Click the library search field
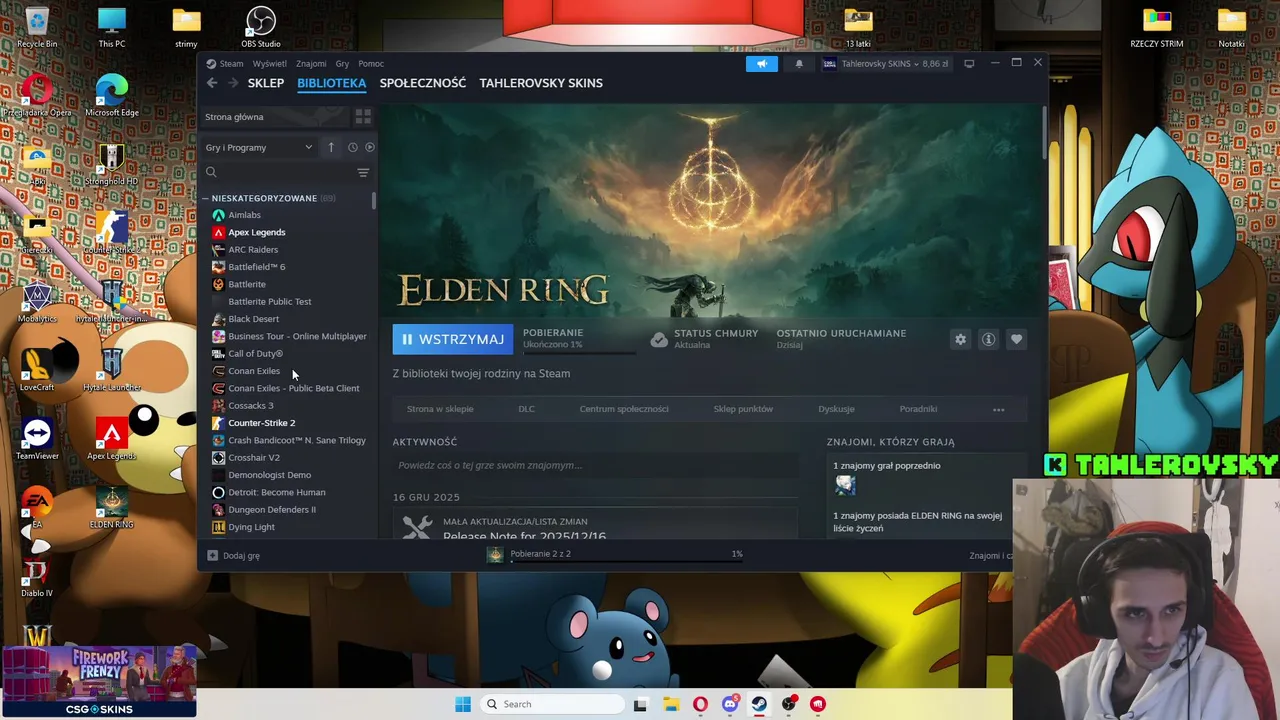The width and height of the screenshot is (1280, 720). (x=278, y=172)
